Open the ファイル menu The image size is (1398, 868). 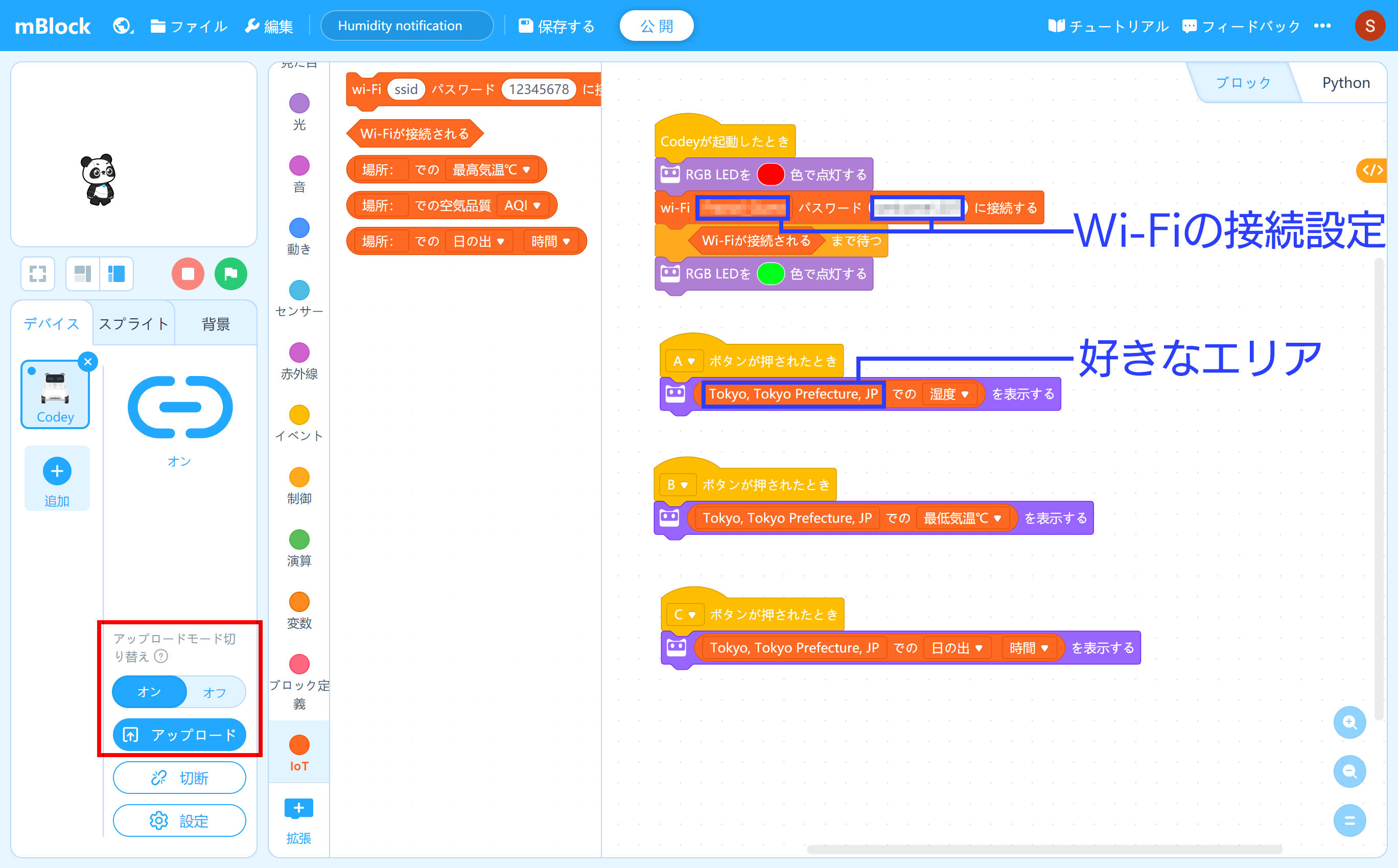point(189,26)
